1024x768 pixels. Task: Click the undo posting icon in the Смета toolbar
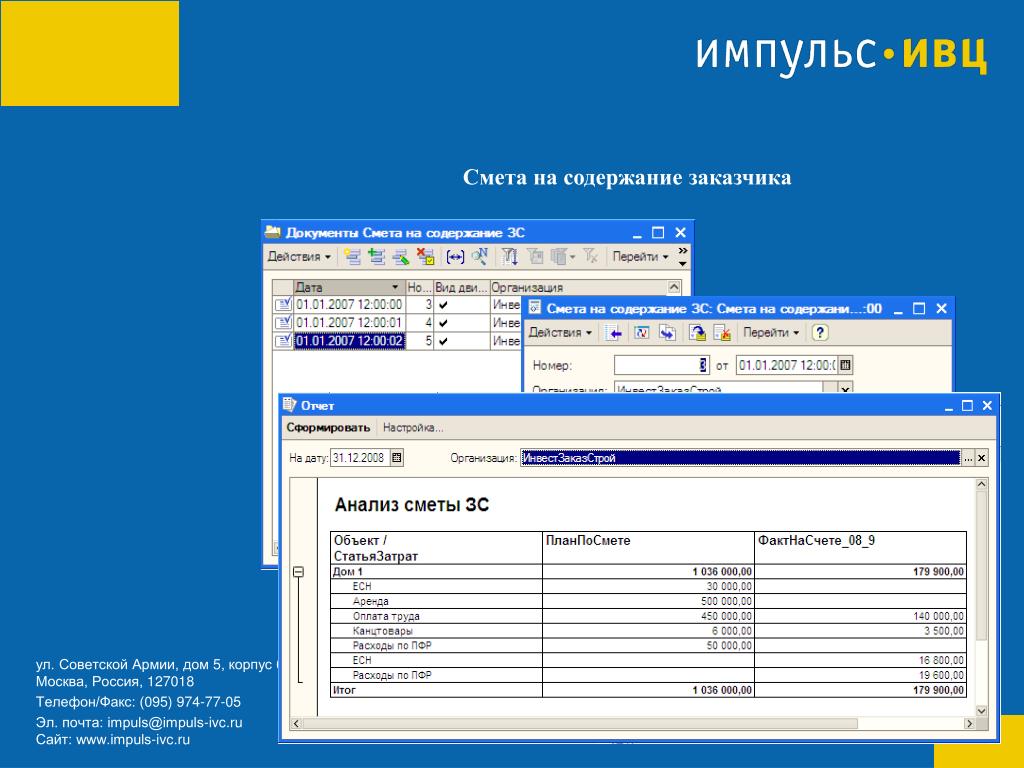pos(722,332)
